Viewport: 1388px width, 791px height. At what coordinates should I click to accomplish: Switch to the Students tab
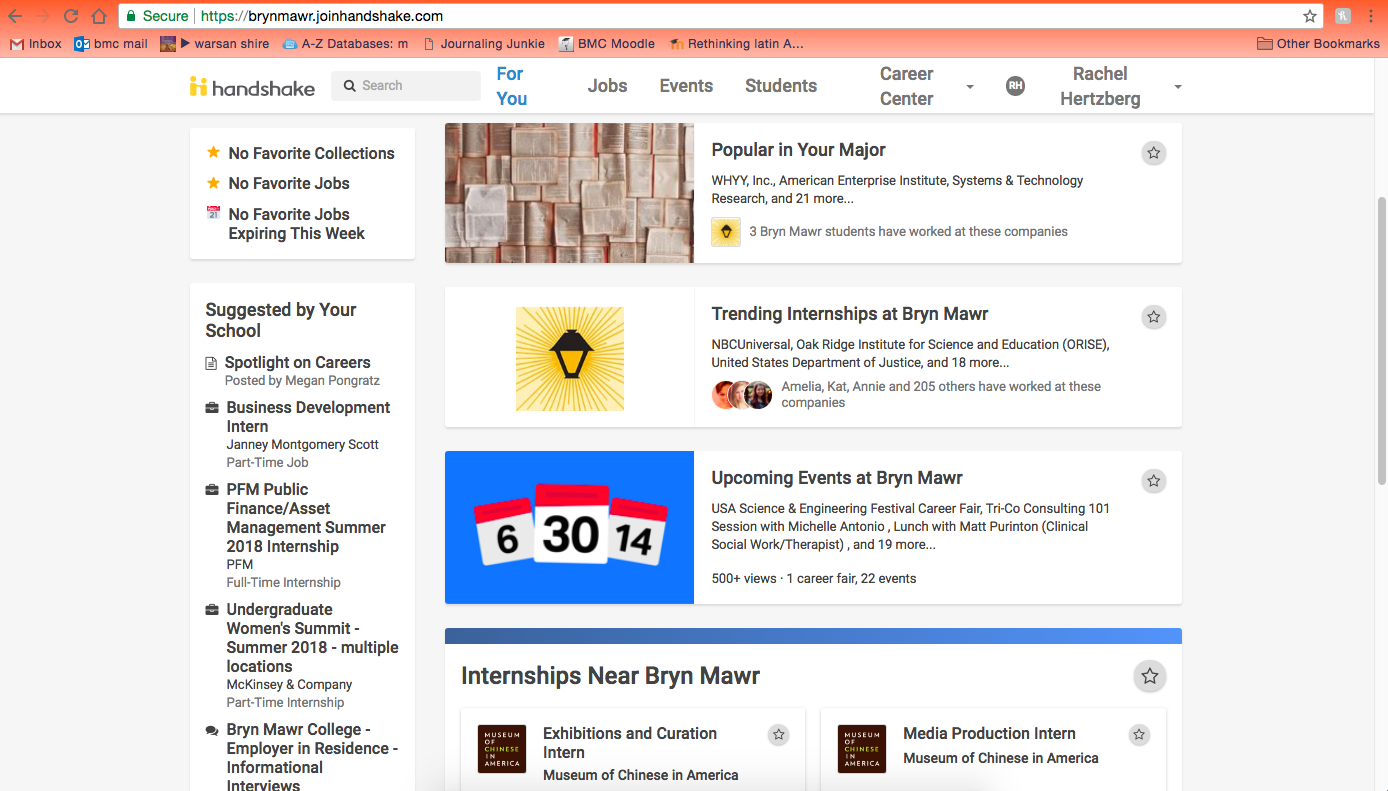[x=781, y=86]
